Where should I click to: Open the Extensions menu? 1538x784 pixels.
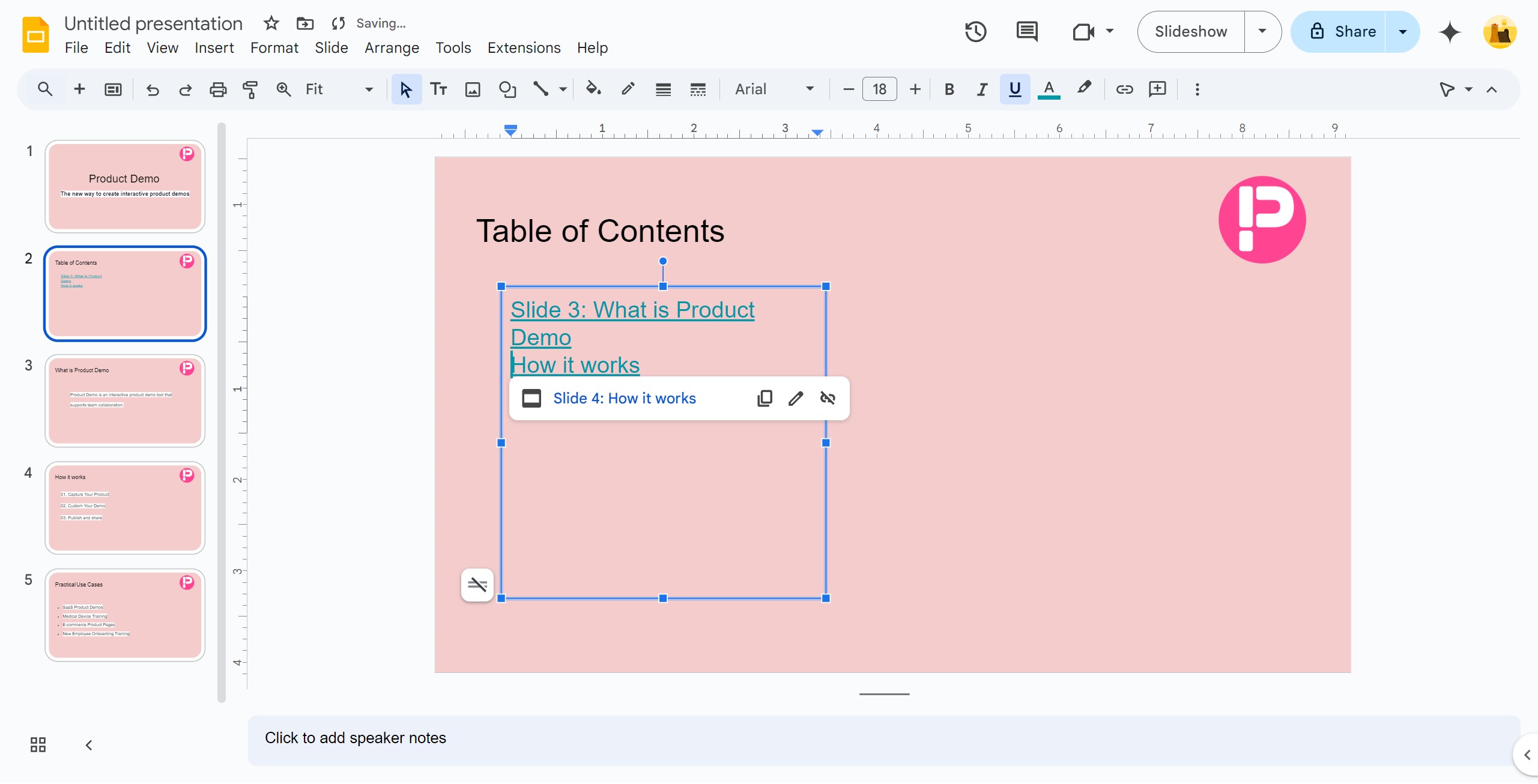click(x=524, y=48)
